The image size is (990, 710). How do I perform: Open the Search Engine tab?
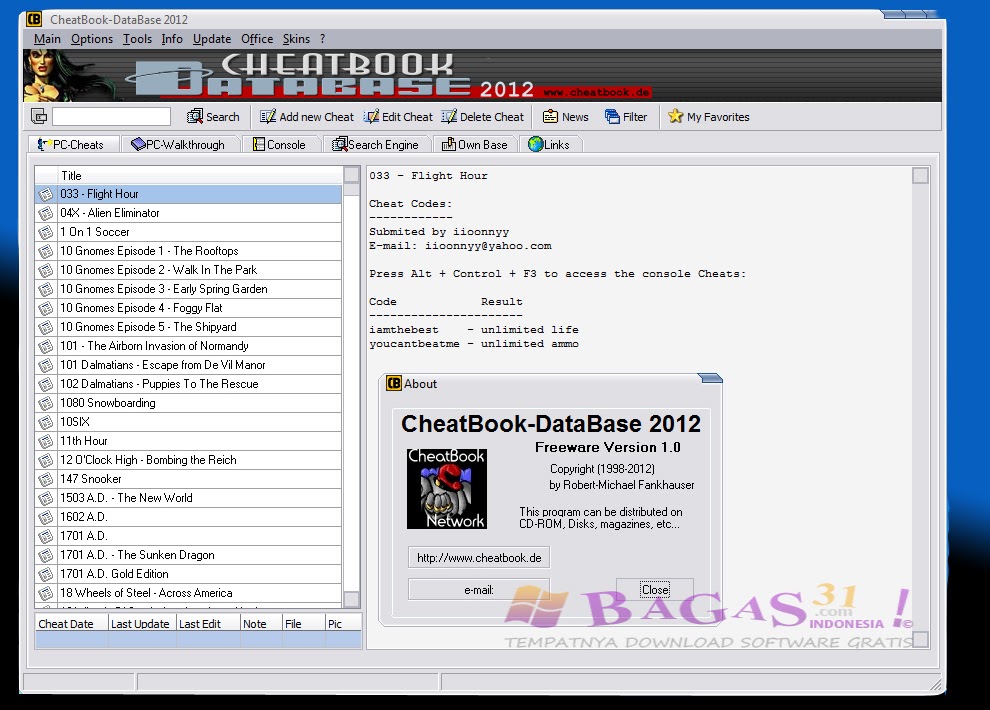pos(377,145)
